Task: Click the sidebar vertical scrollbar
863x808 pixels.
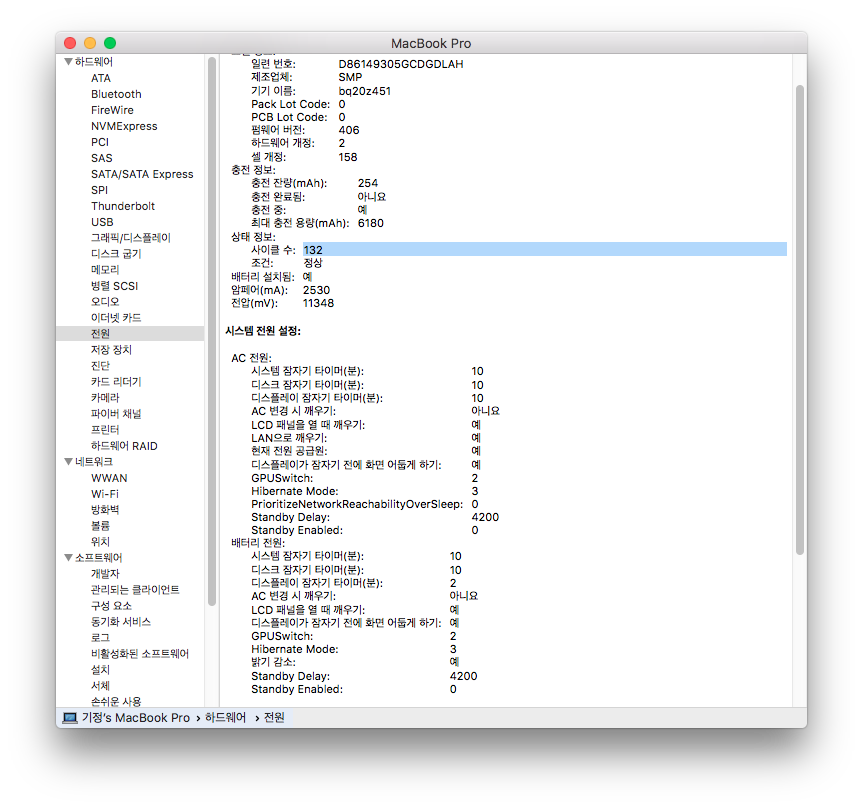Action: pyautogui.click(x=211, y=330)
